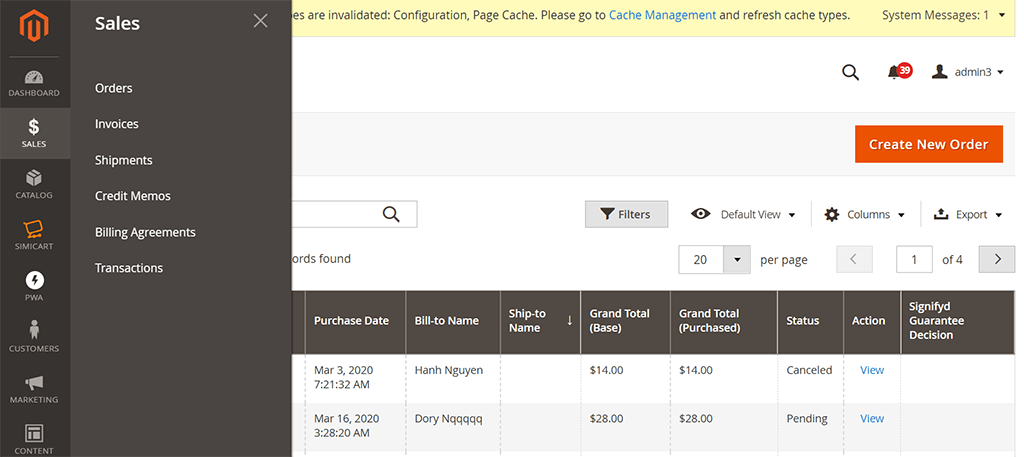The image size is (1024, 457).
Task: Close the Sales submenu panel
Action: pos(260,21)
